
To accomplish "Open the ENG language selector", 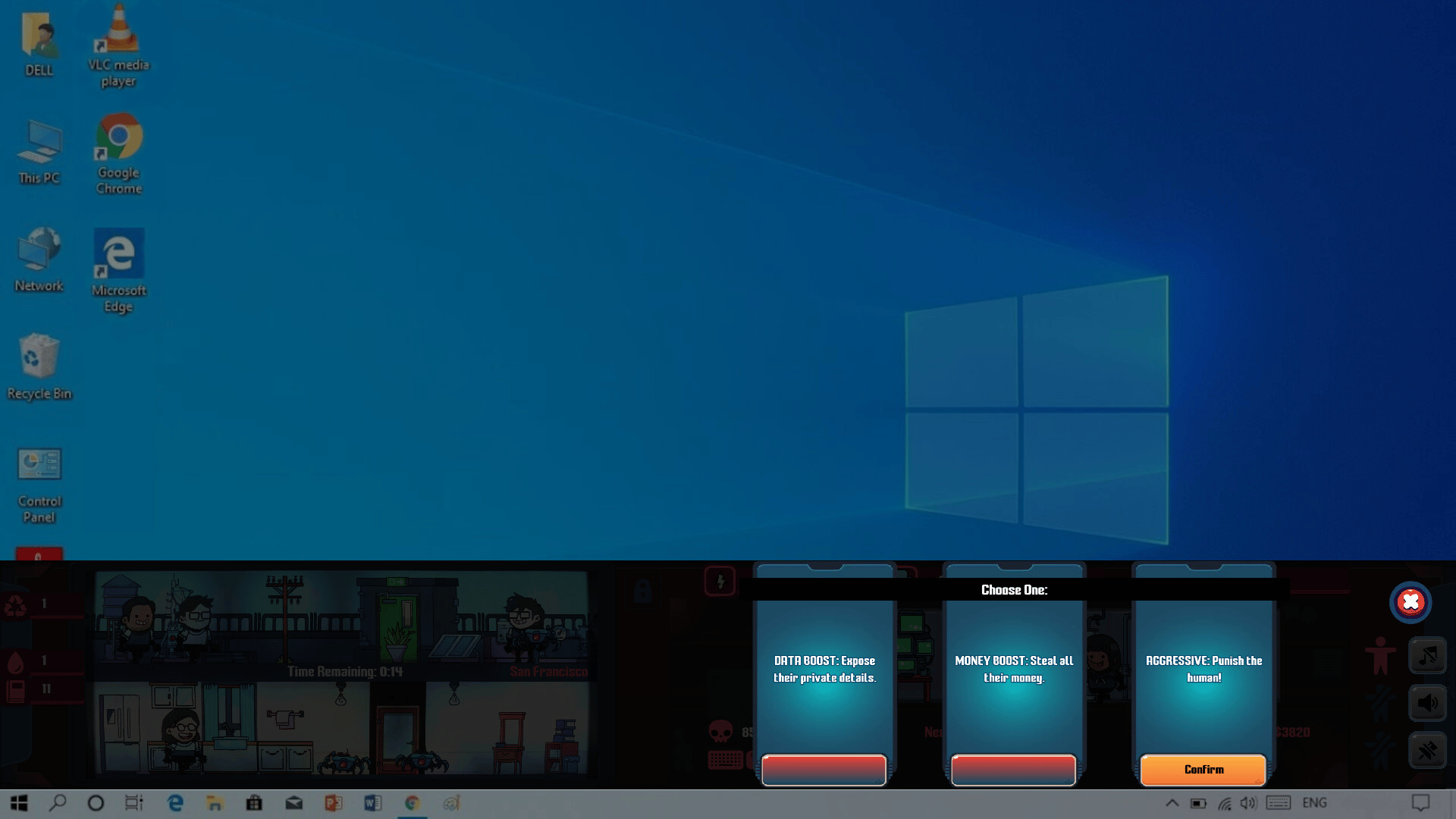I will (x=1314, y=803).
